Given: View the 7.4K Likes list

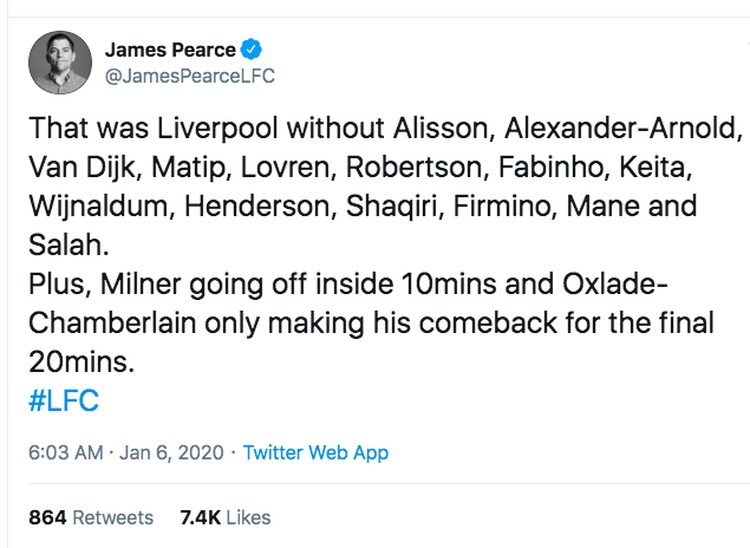Looking at the screenshot, I should (225, 517).
